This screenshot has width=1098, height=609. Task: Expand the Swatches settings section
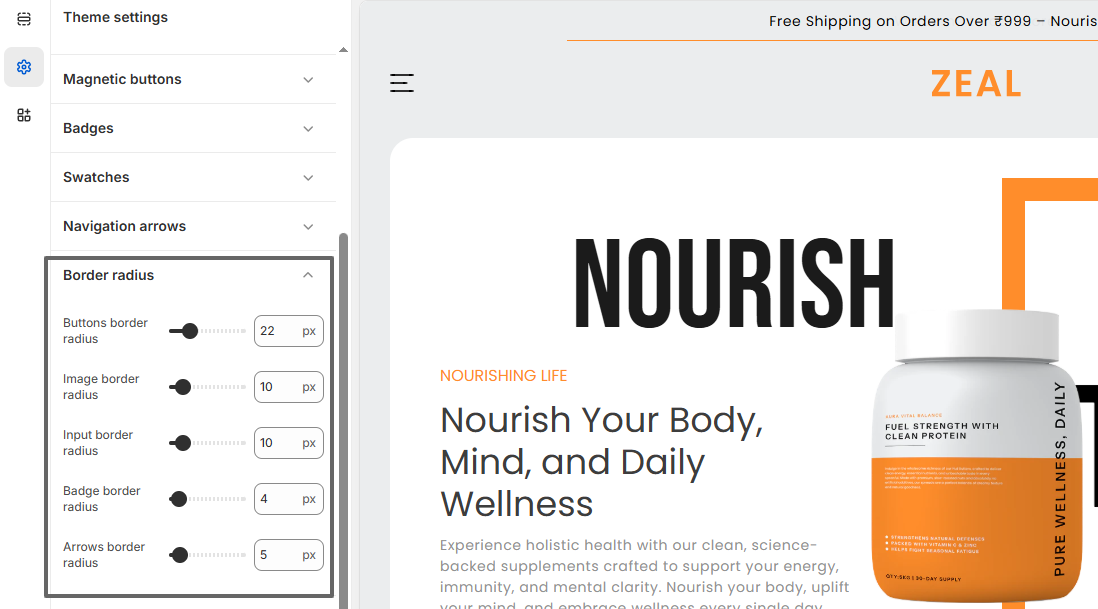190,177
